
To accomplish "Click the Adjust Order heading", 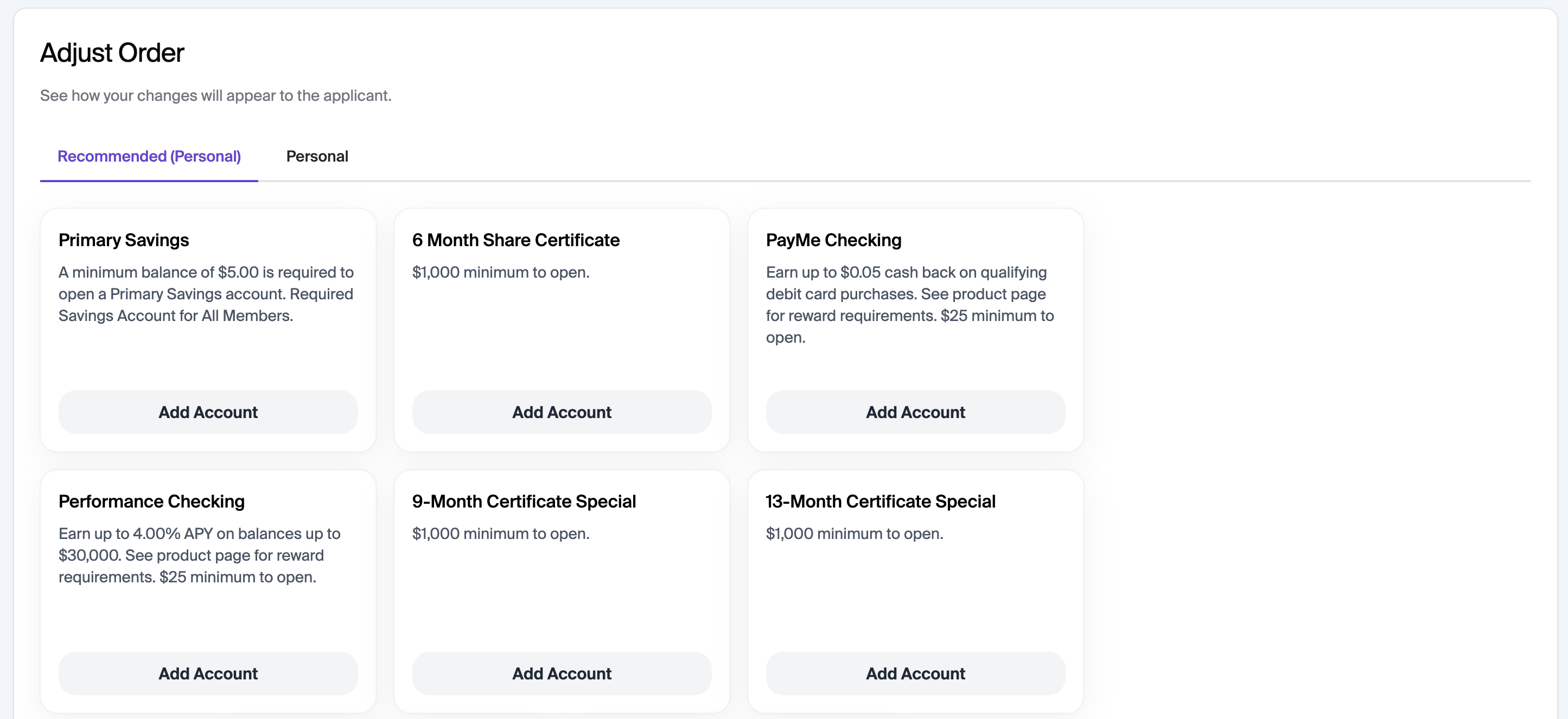I will [112, 53].
